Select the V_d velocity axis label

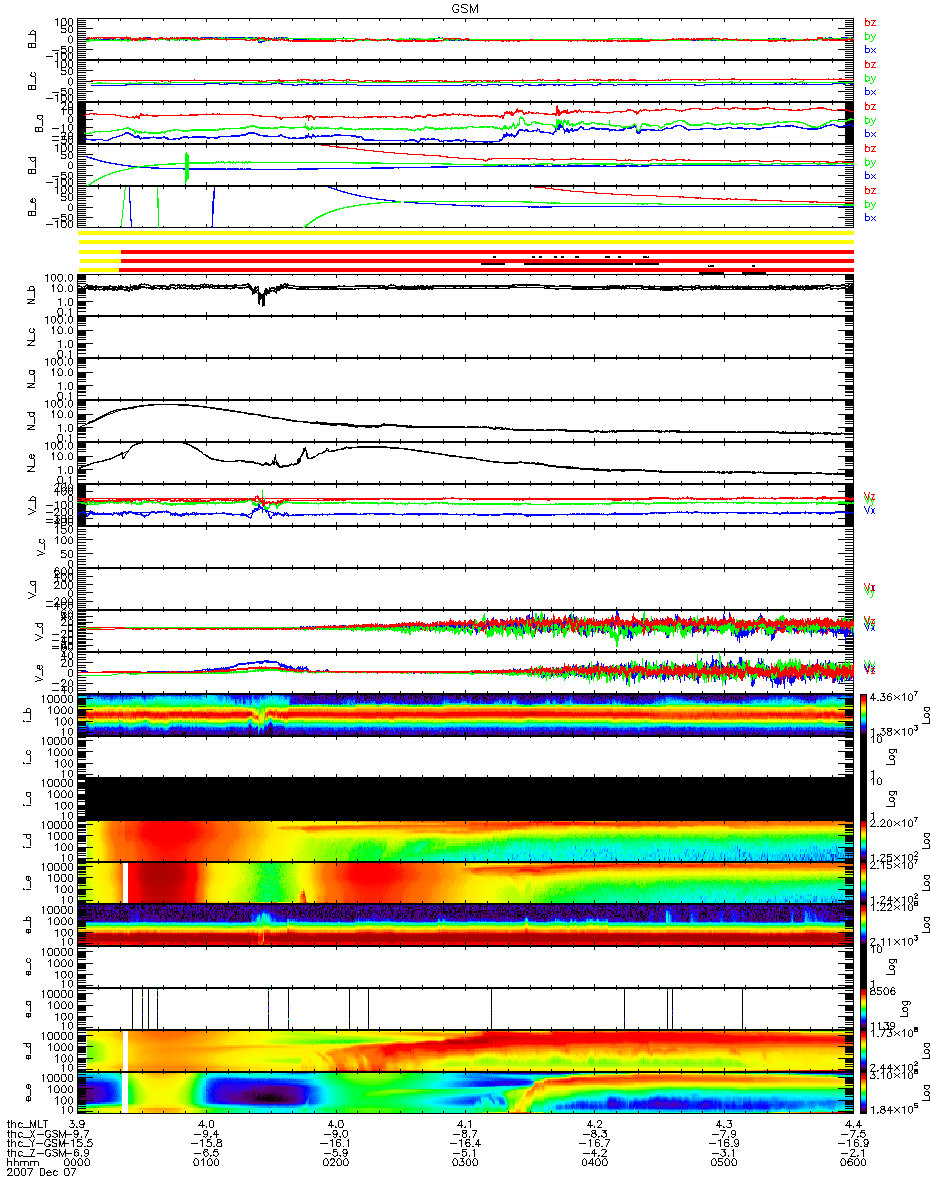[41, 634]
